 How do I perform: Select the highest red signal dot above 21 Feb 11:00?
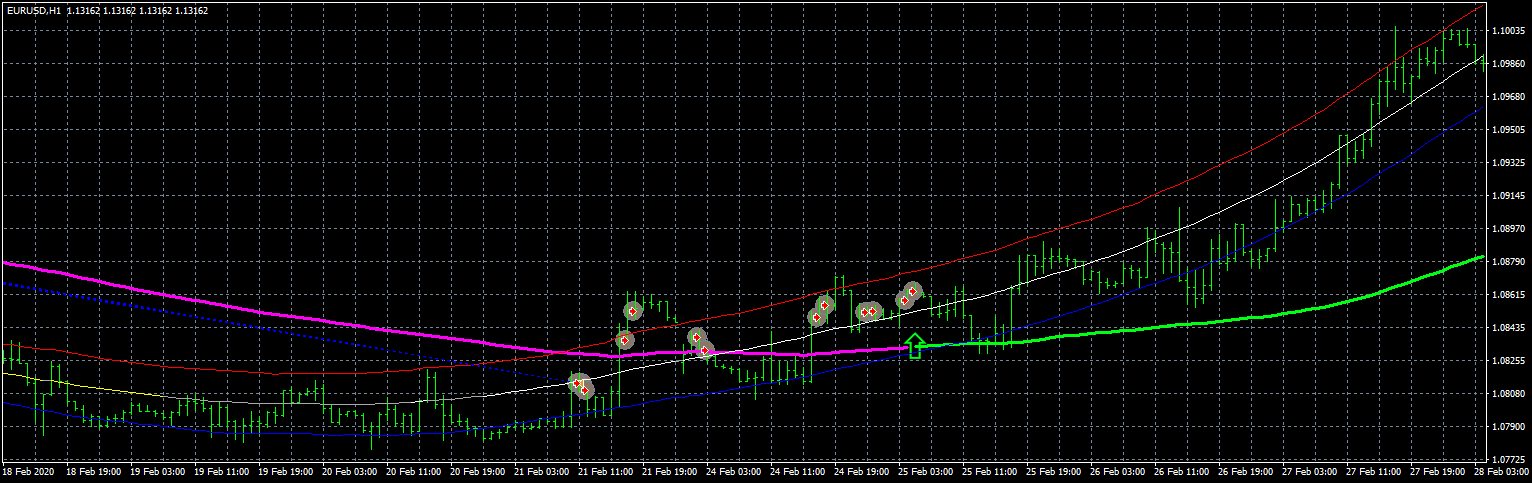click(x=632, y=311)
